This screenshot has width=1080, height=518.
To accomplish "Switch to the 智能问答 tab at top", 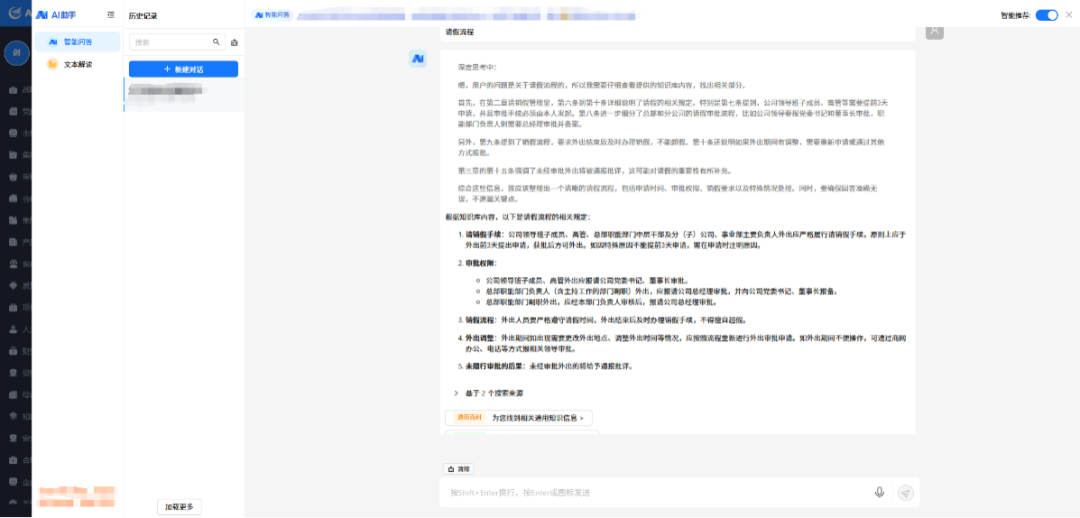I will (x=272, y=14).
